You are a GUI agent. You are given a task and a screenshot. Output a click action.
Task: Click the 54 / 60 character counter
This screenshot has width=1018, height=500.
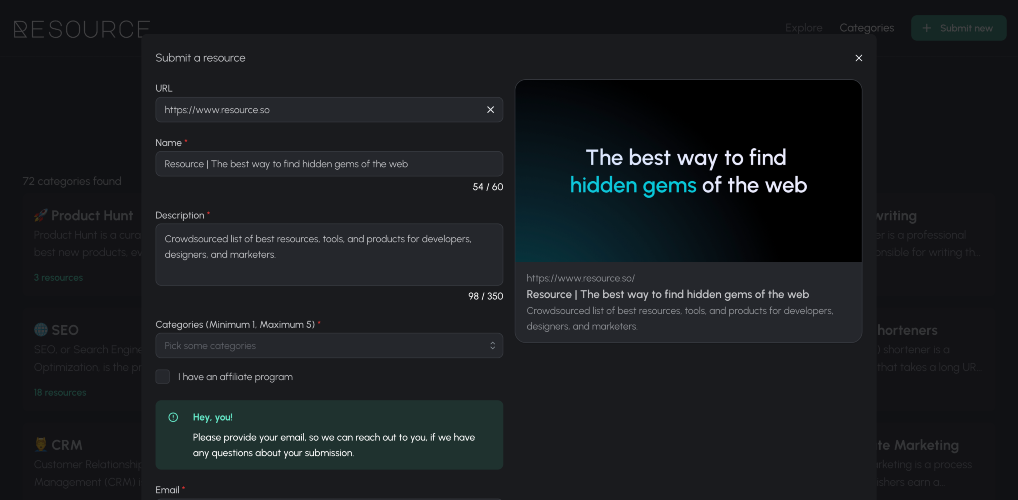pos(488,187)
